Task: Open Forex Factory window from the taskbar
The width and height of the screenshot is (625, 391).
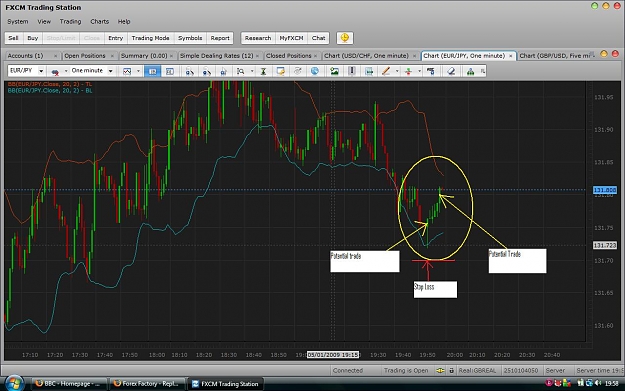Action: pos(147,384)
